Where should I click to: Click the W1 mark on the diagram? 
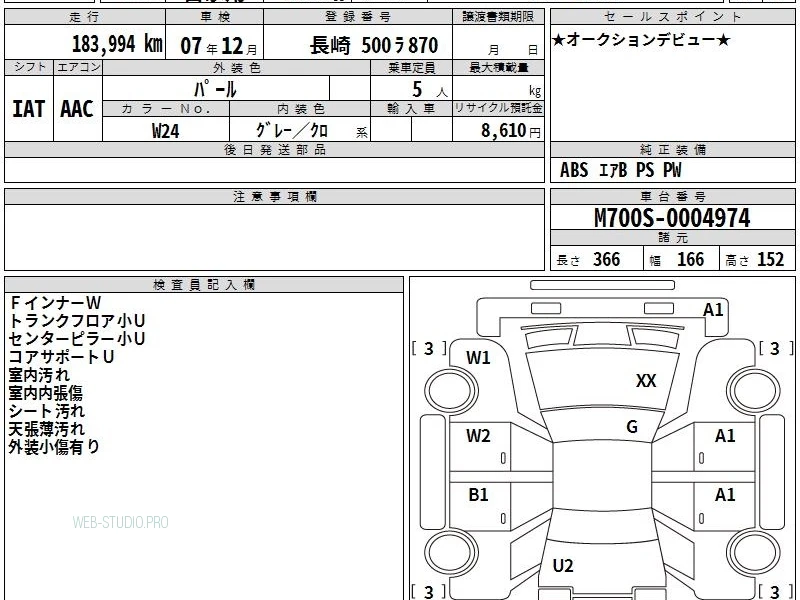click(478, 358)
